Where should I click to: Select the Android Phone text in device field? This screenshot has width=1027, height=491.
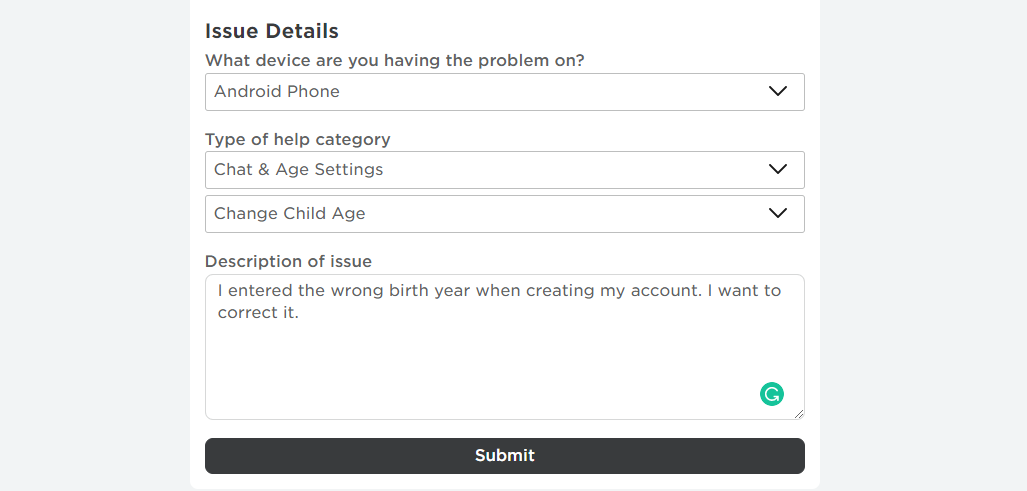[x=277, y=92]
